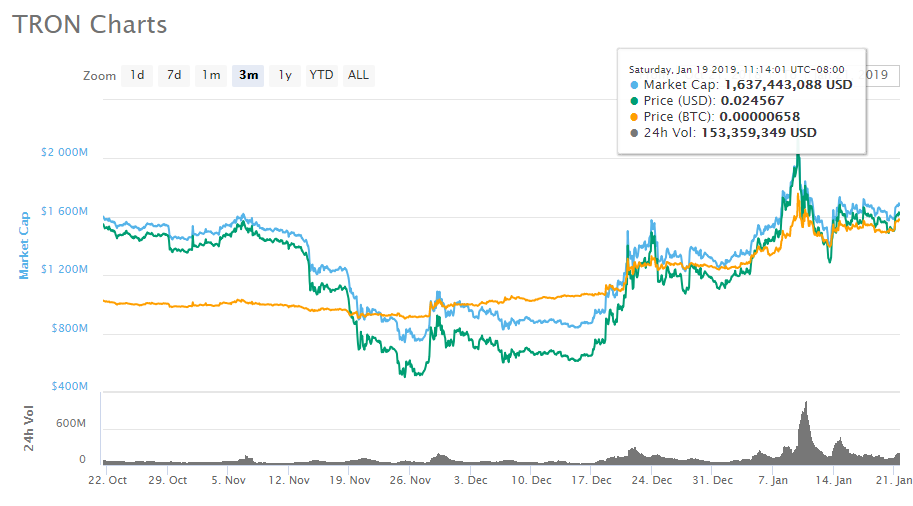Click the 26. Nov date label

[410, 480]
